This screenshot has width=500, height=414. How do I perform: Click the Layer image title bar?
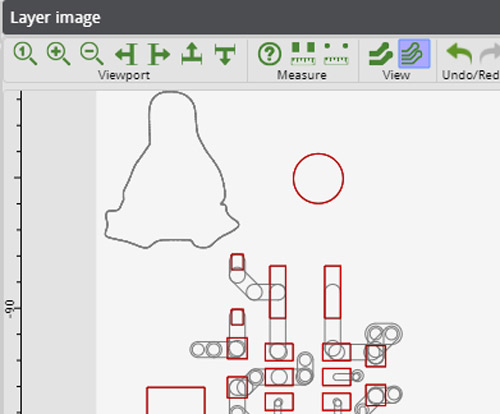(251, 17)
